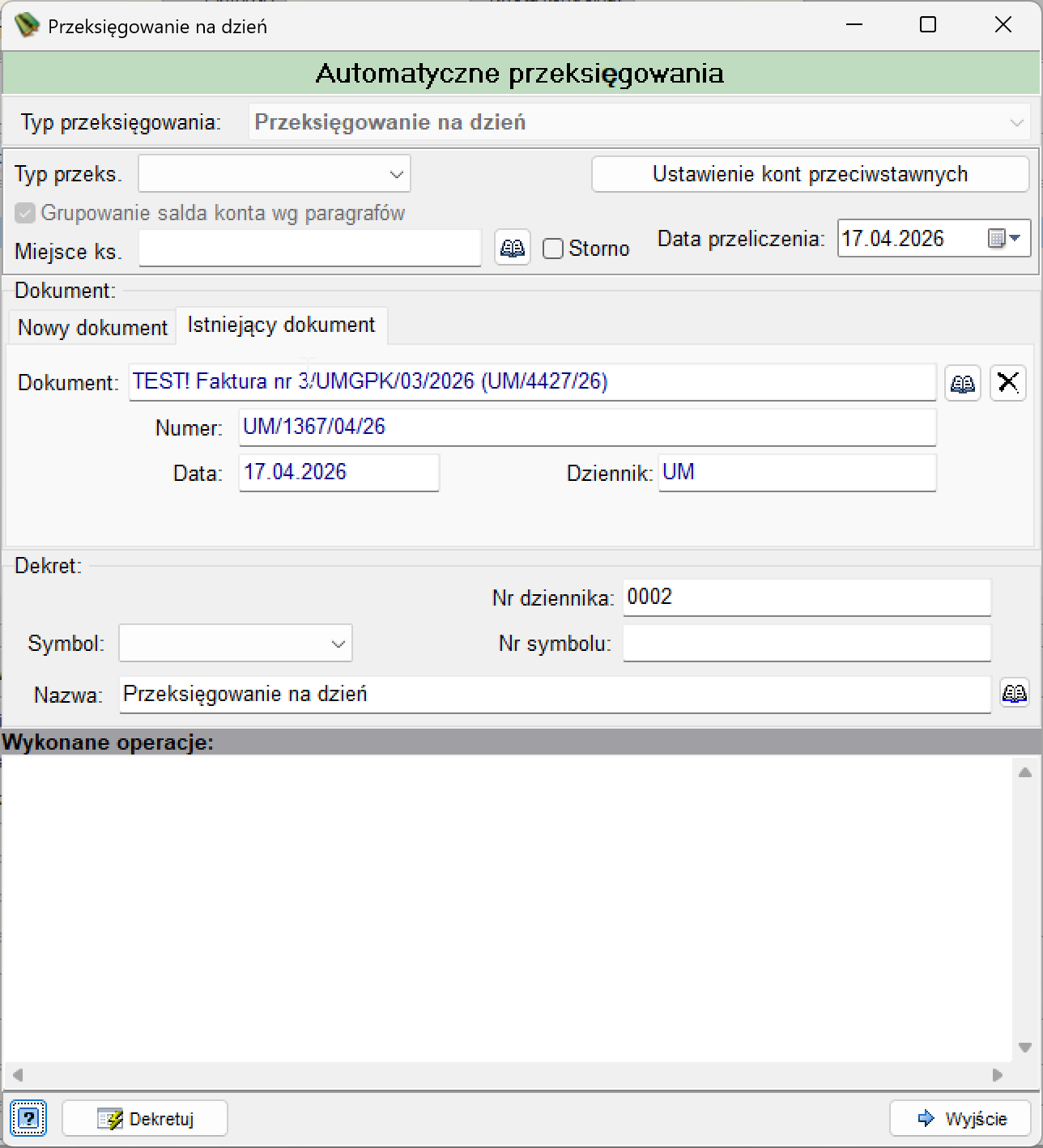Click the Wyjście exit button

click(960, 1119)
